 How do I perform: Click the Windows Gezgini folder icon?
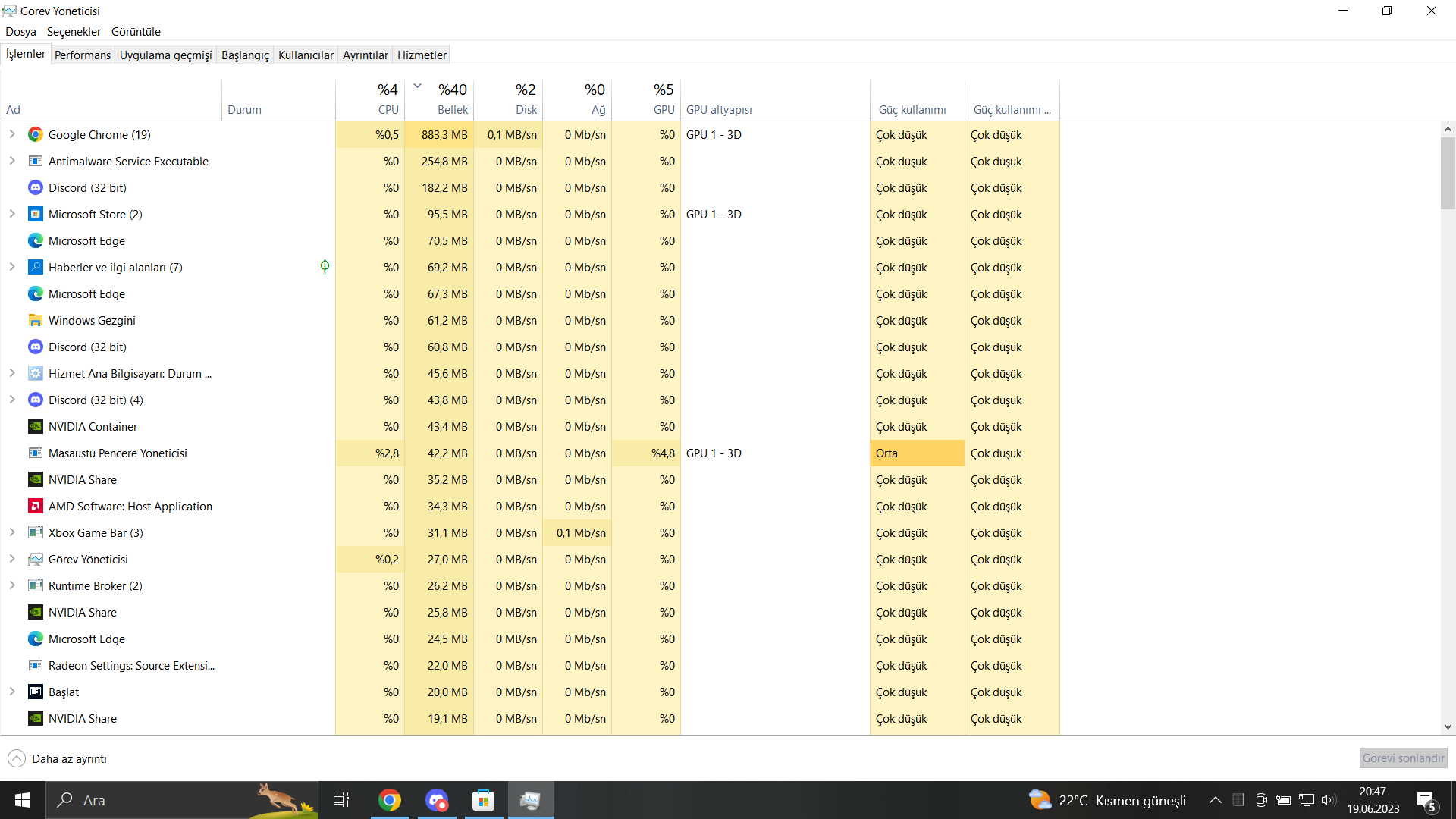[x=36, y=321]
